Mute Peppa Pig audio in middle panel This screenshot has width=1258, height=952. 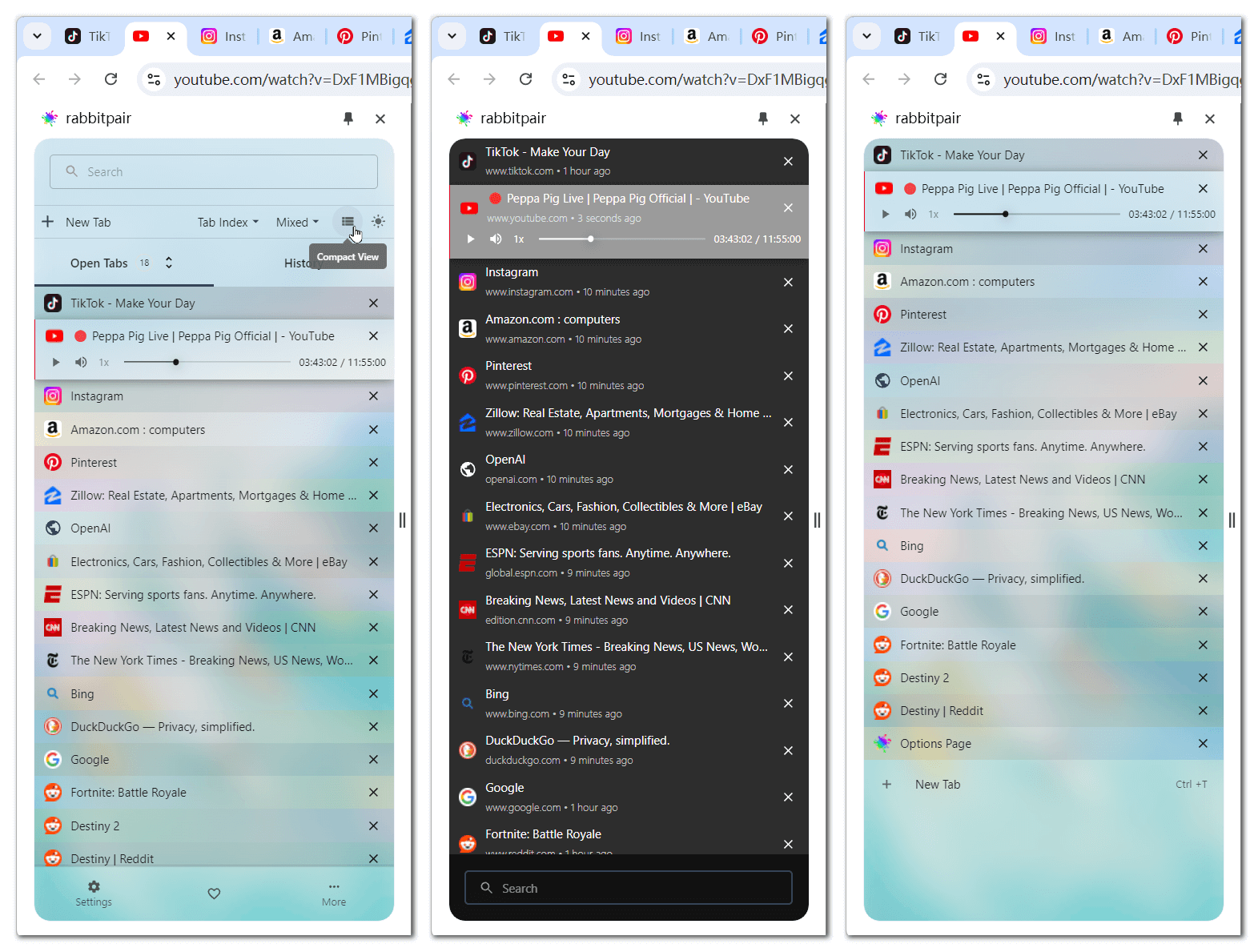pyautogui.click(x=496, y=239)
